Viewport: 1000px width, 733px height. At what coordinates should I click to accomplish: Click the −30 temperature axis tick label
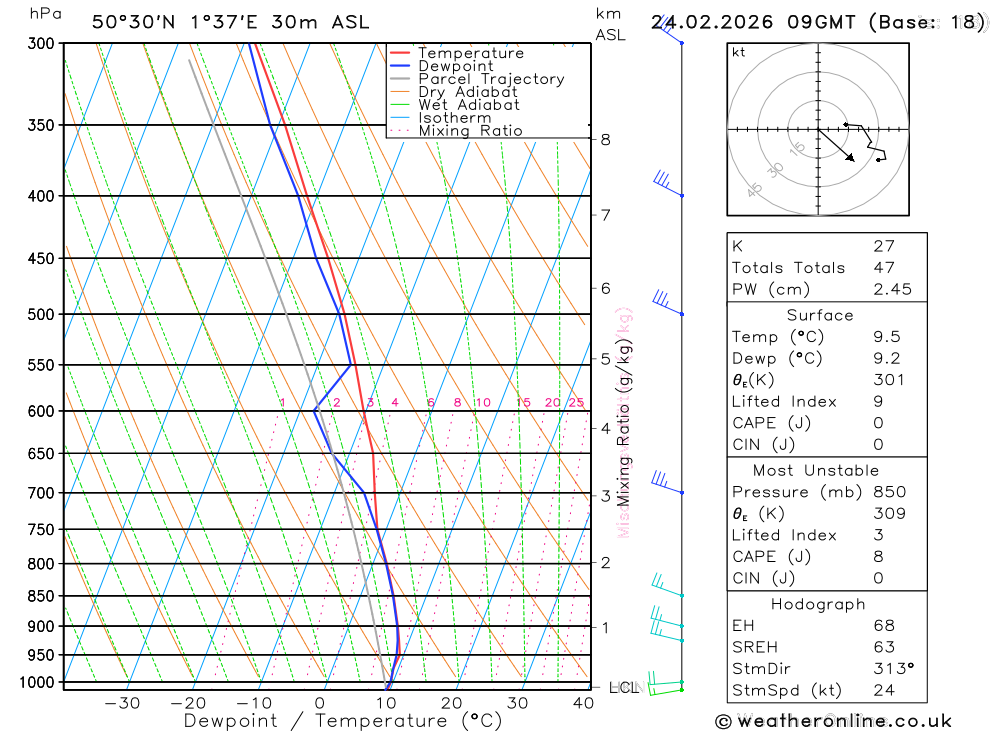pos(122,703)
